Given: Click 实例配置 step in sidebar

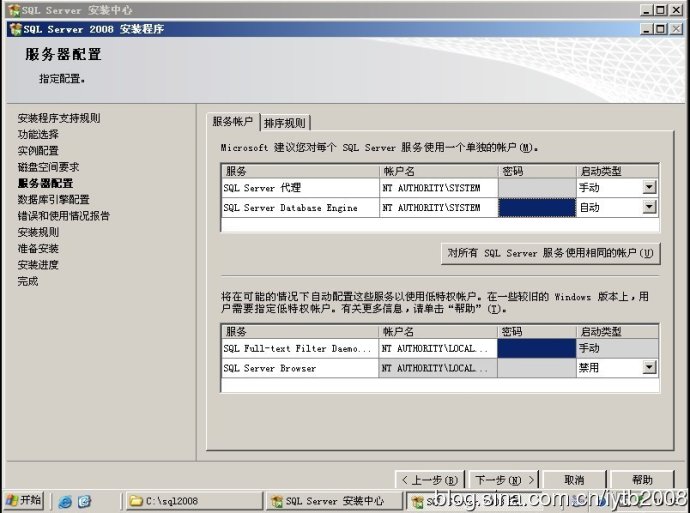Looking at the screenshot, I should tap(38, 150).
